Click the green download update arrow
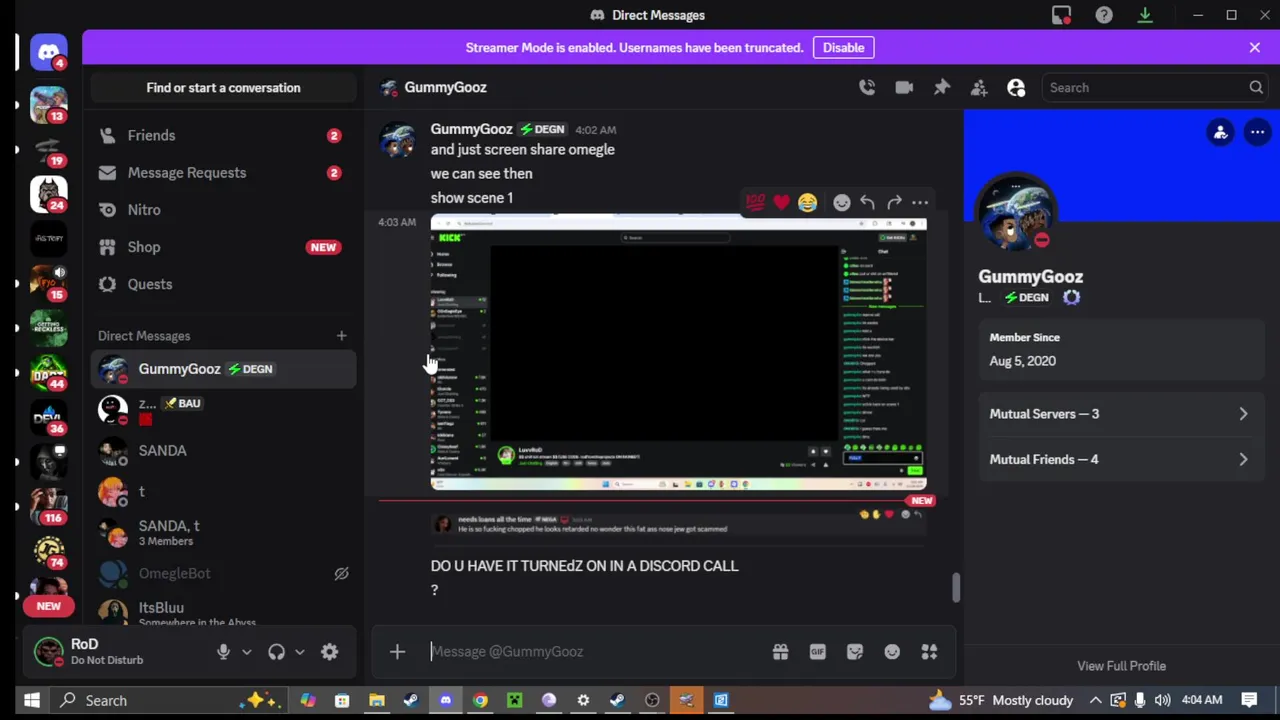This screenshot has width=1280, height=720. [1145, 15]
